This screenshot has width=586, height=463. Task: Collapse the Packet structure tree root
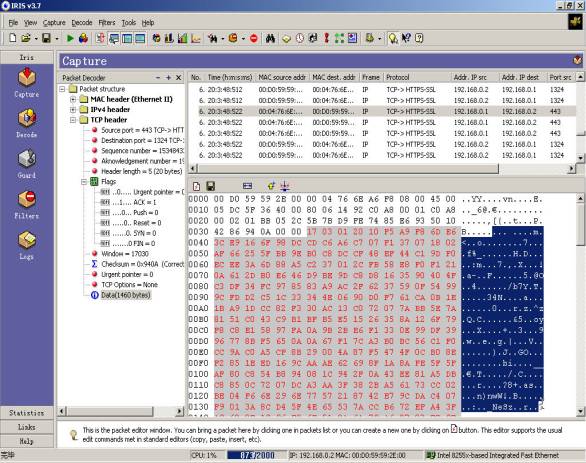click(x=62, y=89)
